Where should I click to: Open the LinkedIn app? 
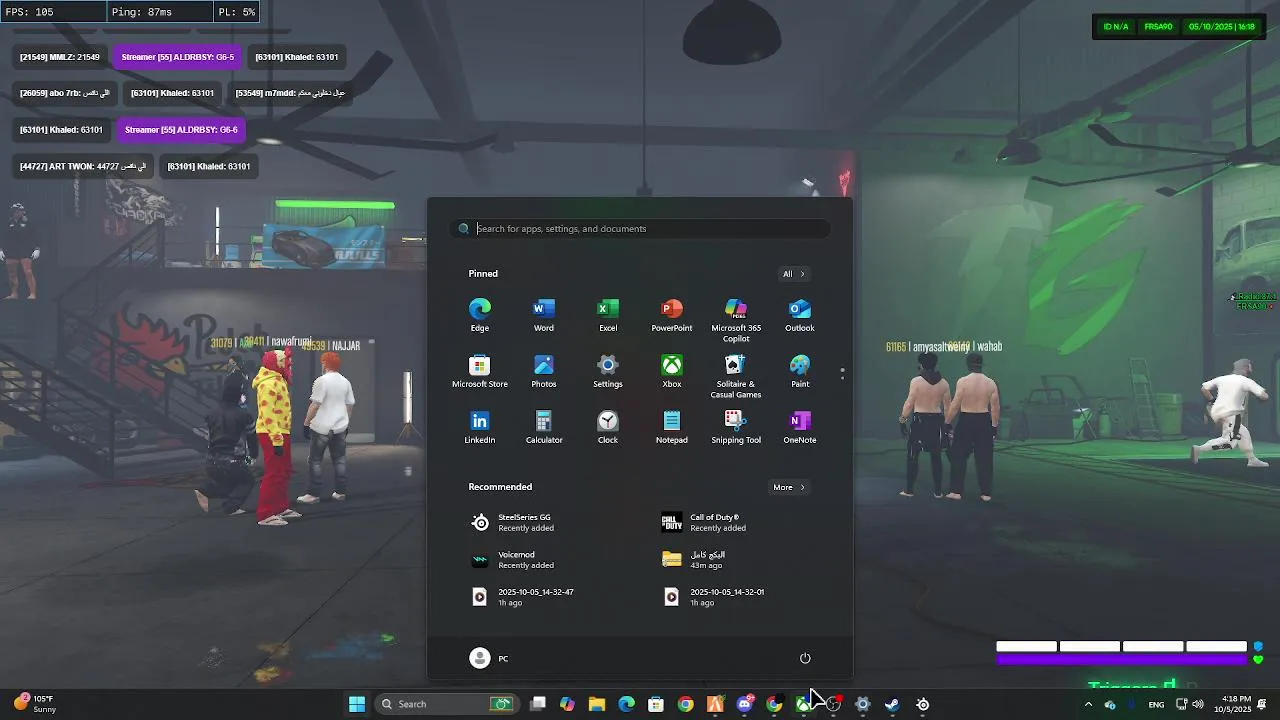[x=480, y=427]
